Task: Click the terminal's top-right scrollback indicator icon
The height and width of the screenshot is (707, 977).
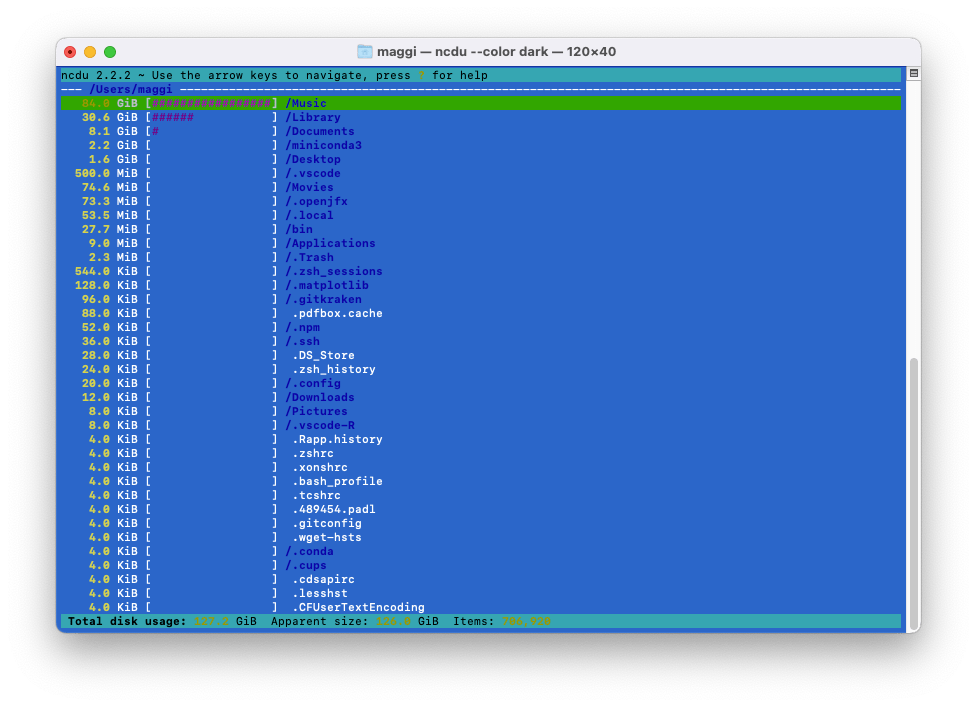Action: tap(913, 74)
